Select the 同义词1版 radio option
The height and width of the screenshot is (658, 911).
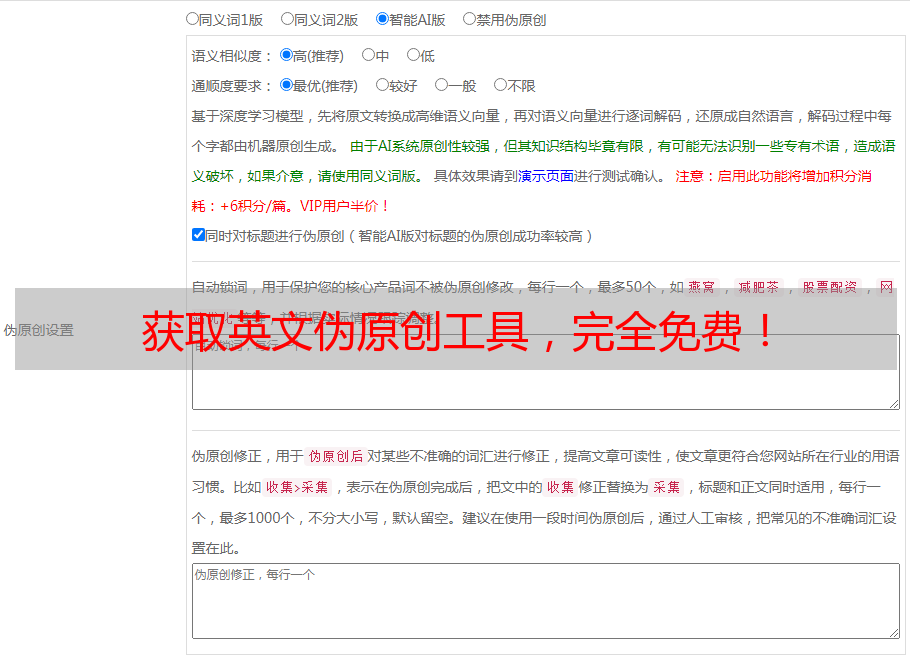192,19
